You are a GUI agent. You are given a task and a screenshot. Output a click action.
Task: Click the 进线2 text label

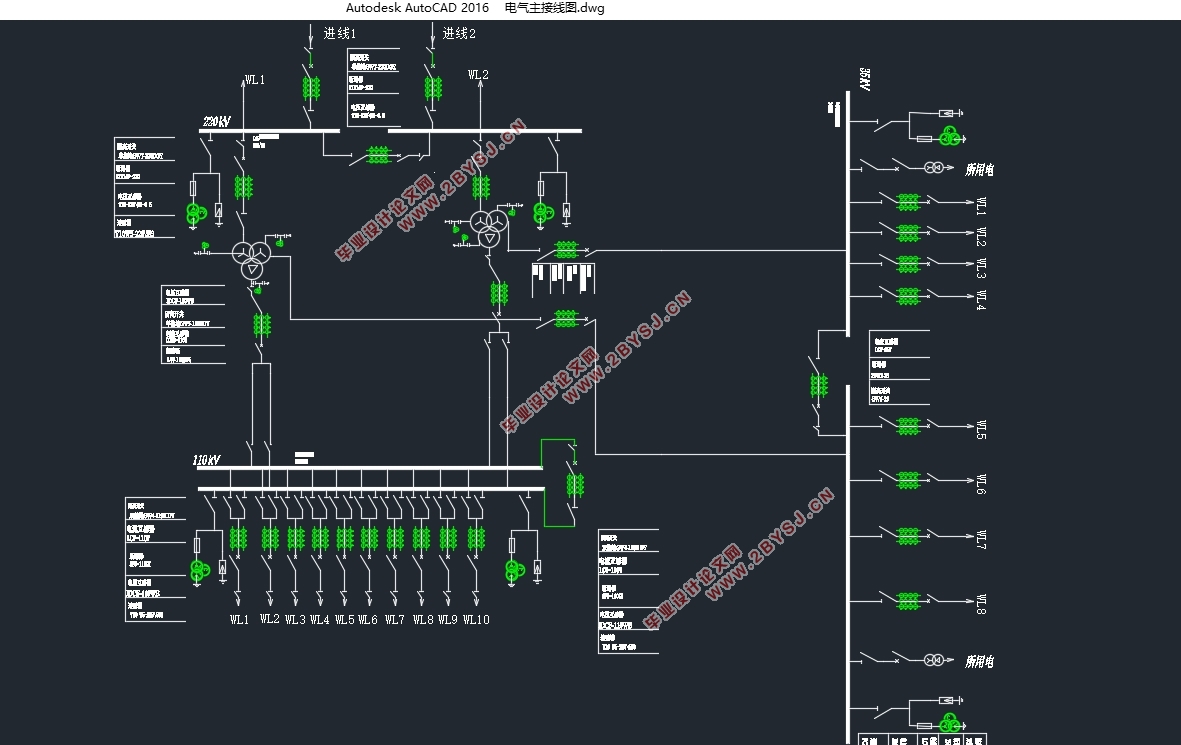(x=459, y=33)
